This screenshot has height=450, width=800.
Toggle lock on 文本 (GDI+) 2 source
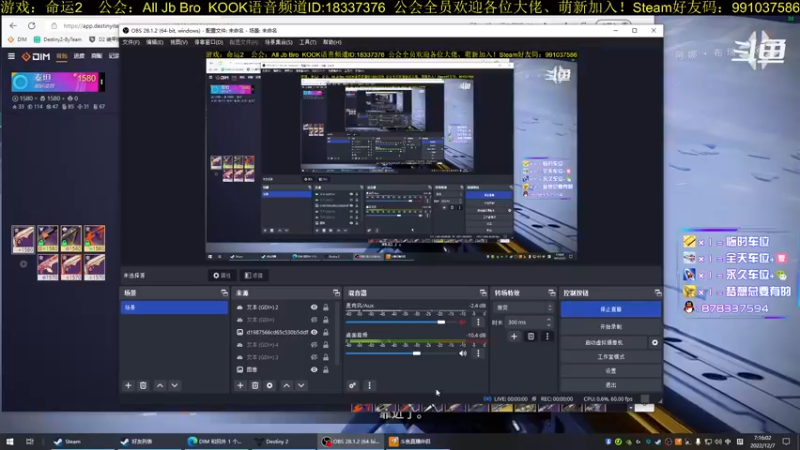(x=326, y=307)
